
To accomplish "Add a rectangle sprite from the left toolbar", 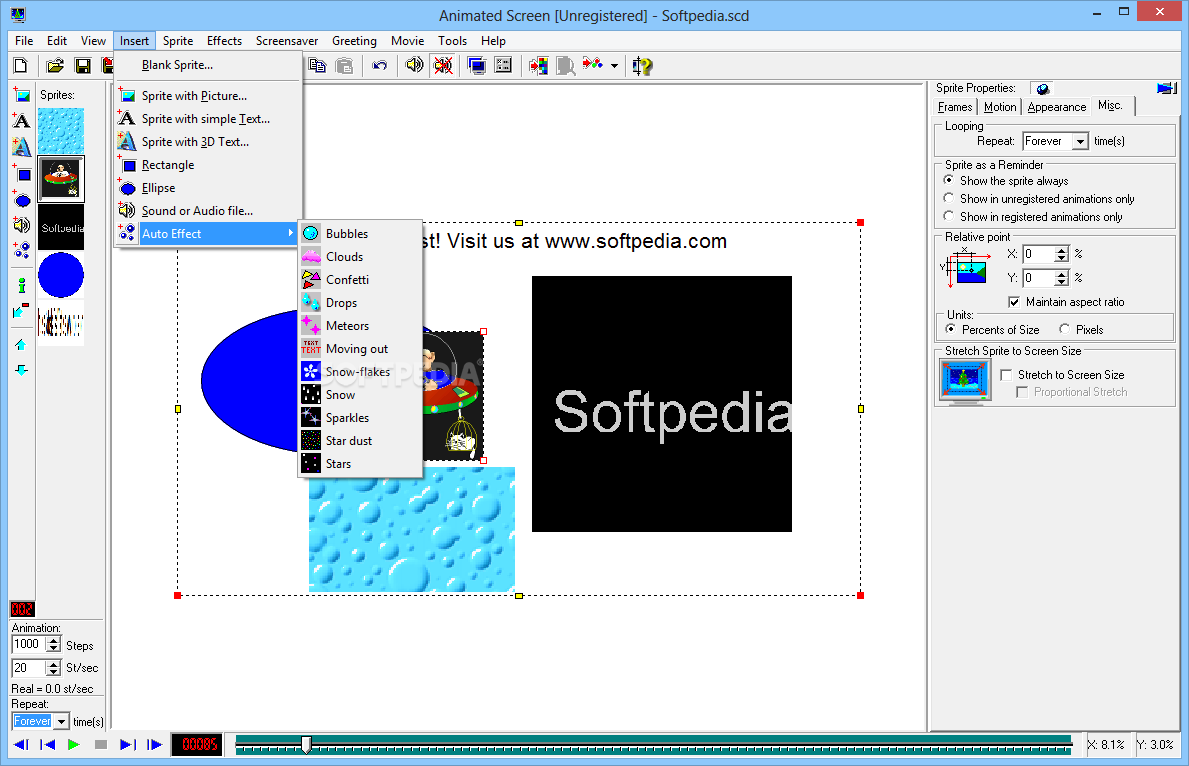I will [x=22, y=174].
